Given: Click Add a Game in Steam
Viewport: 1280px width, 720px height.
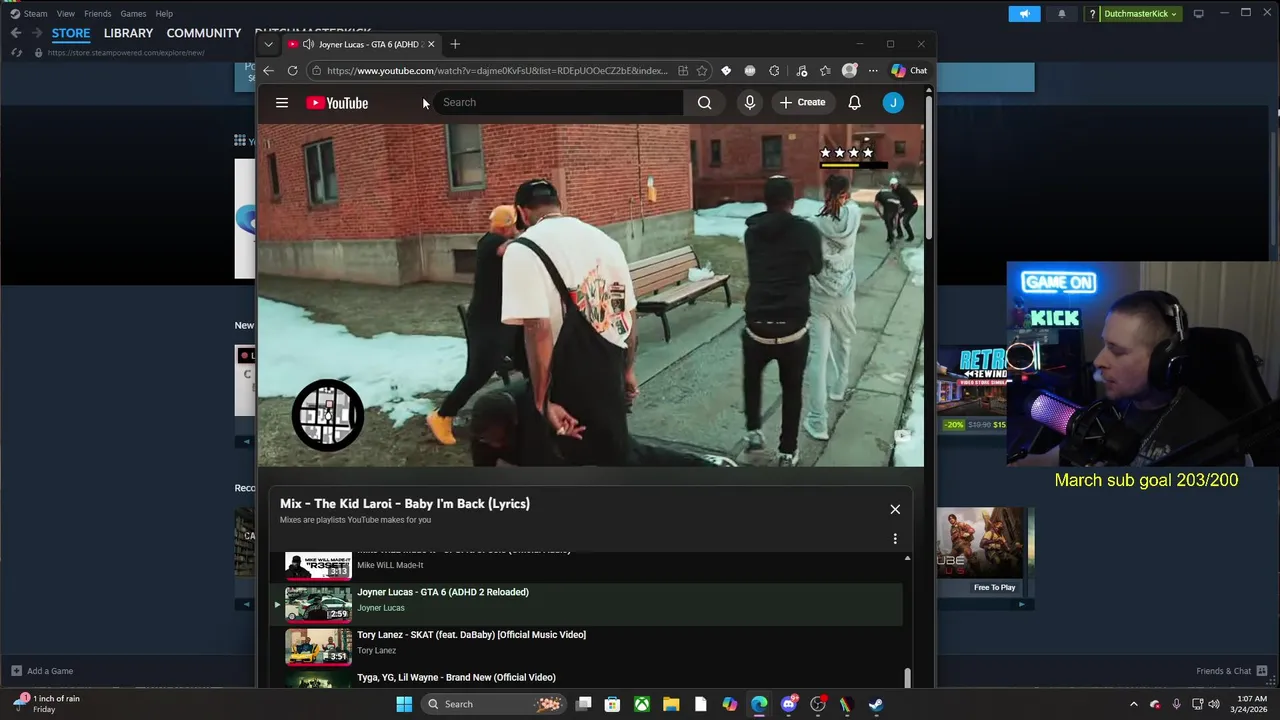Looking at the screenshot, I should 42,671.
